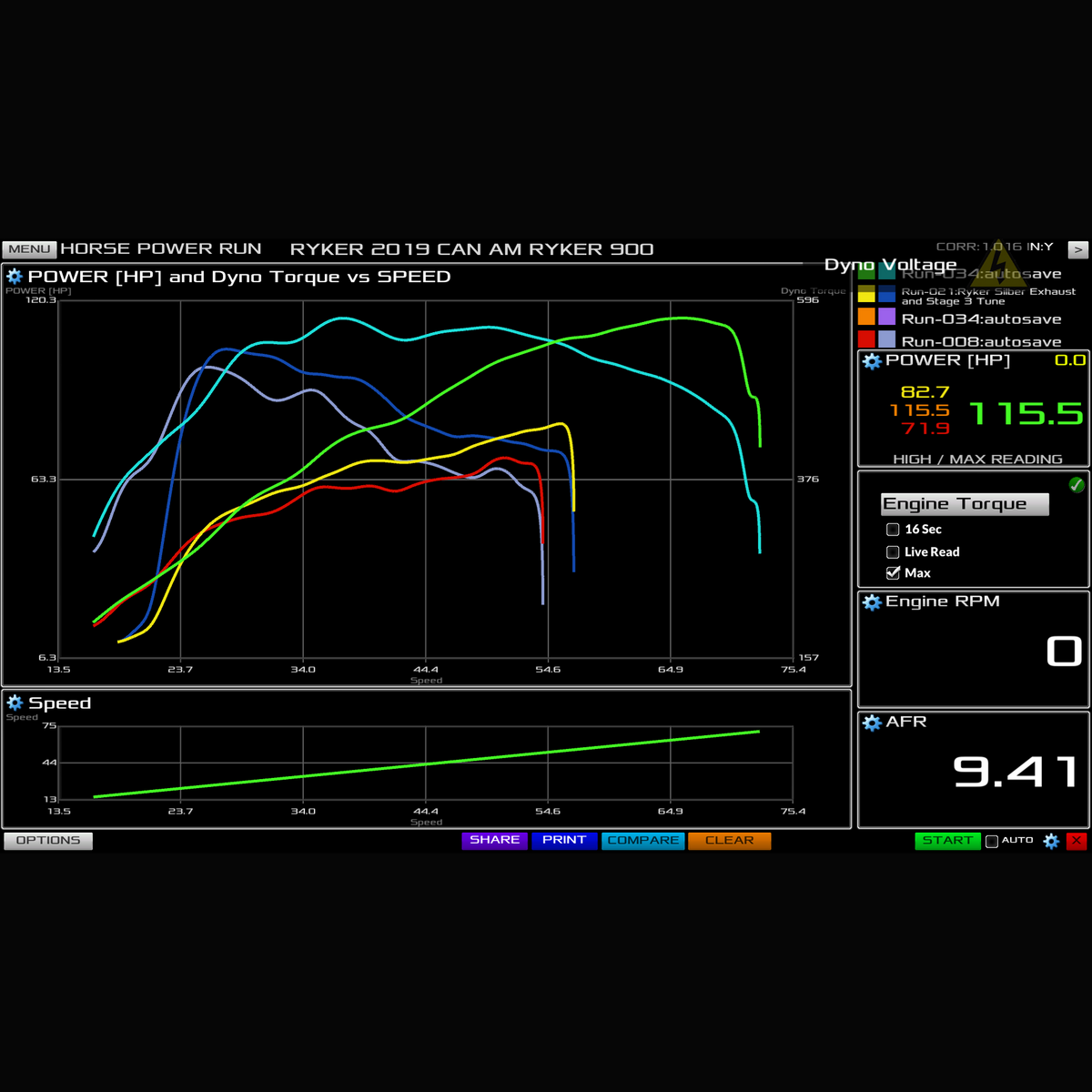Image resolution: width=1092 pixels, height=1092 pixels.
Task: Click the orange 115.5 power value
Action: (919, 410)
